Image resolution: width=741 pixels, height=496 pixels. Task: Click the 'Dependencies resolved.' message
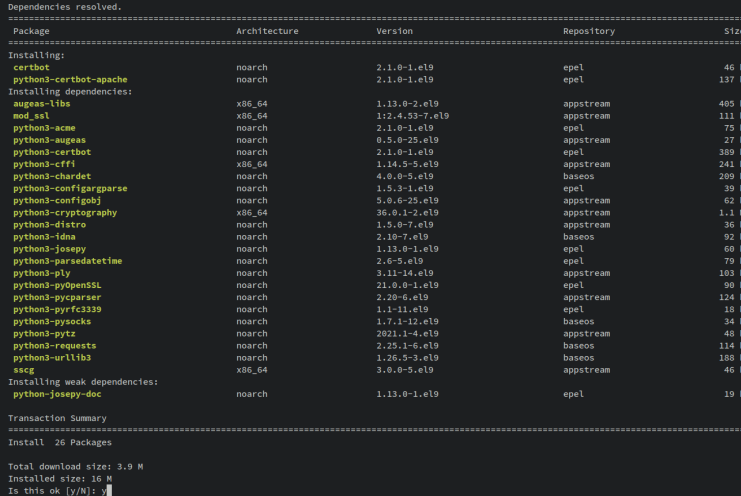coord(65,7)
